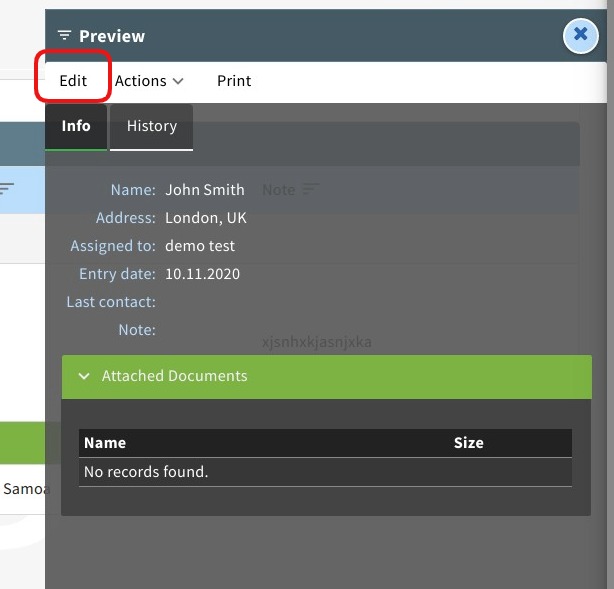Select the John Smith name value
The height and width of the screenshot is (589, 614).
205,190
